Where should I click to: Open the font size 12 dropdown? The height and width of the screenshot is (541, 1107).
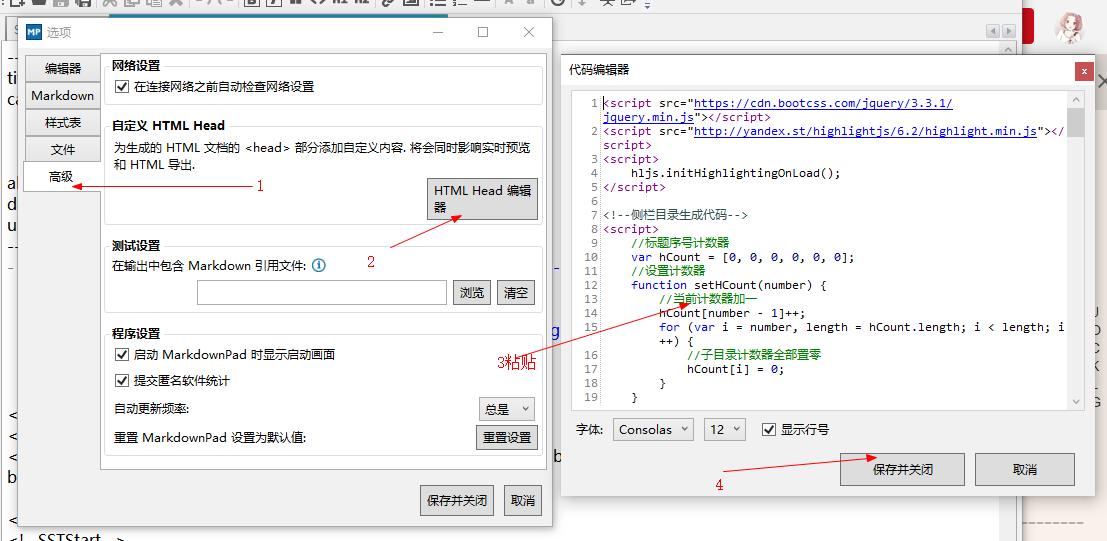point(724,429)
